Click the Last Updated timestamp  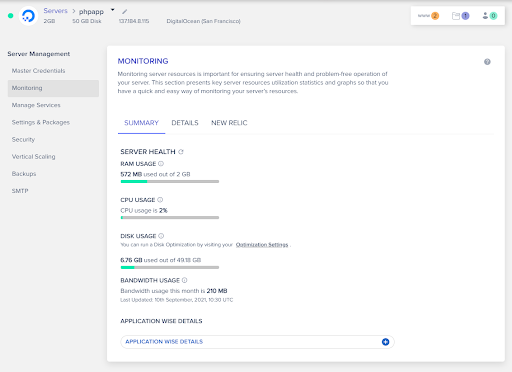coord(177,300)
